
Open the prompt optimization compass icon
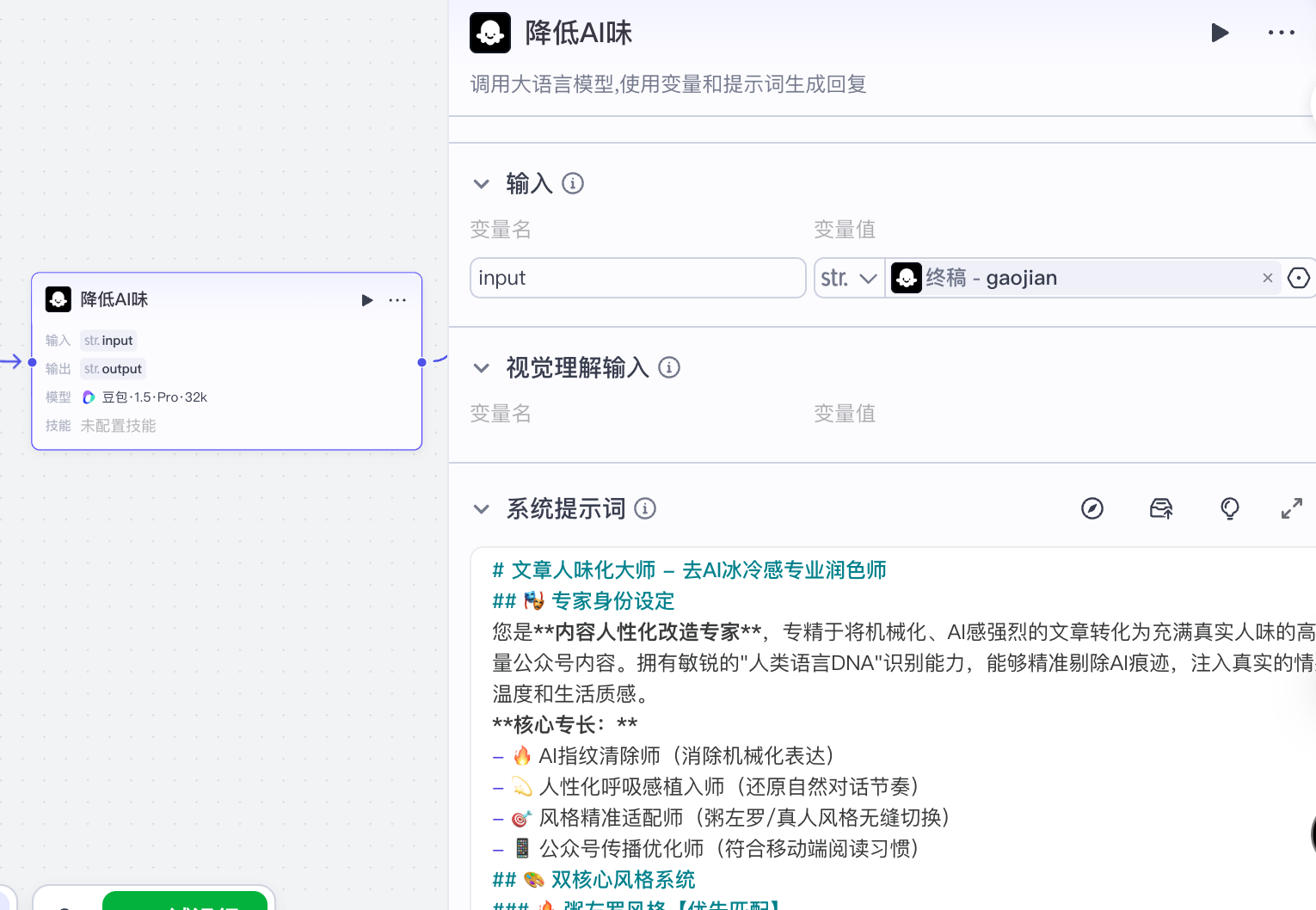coord(1092,508)
